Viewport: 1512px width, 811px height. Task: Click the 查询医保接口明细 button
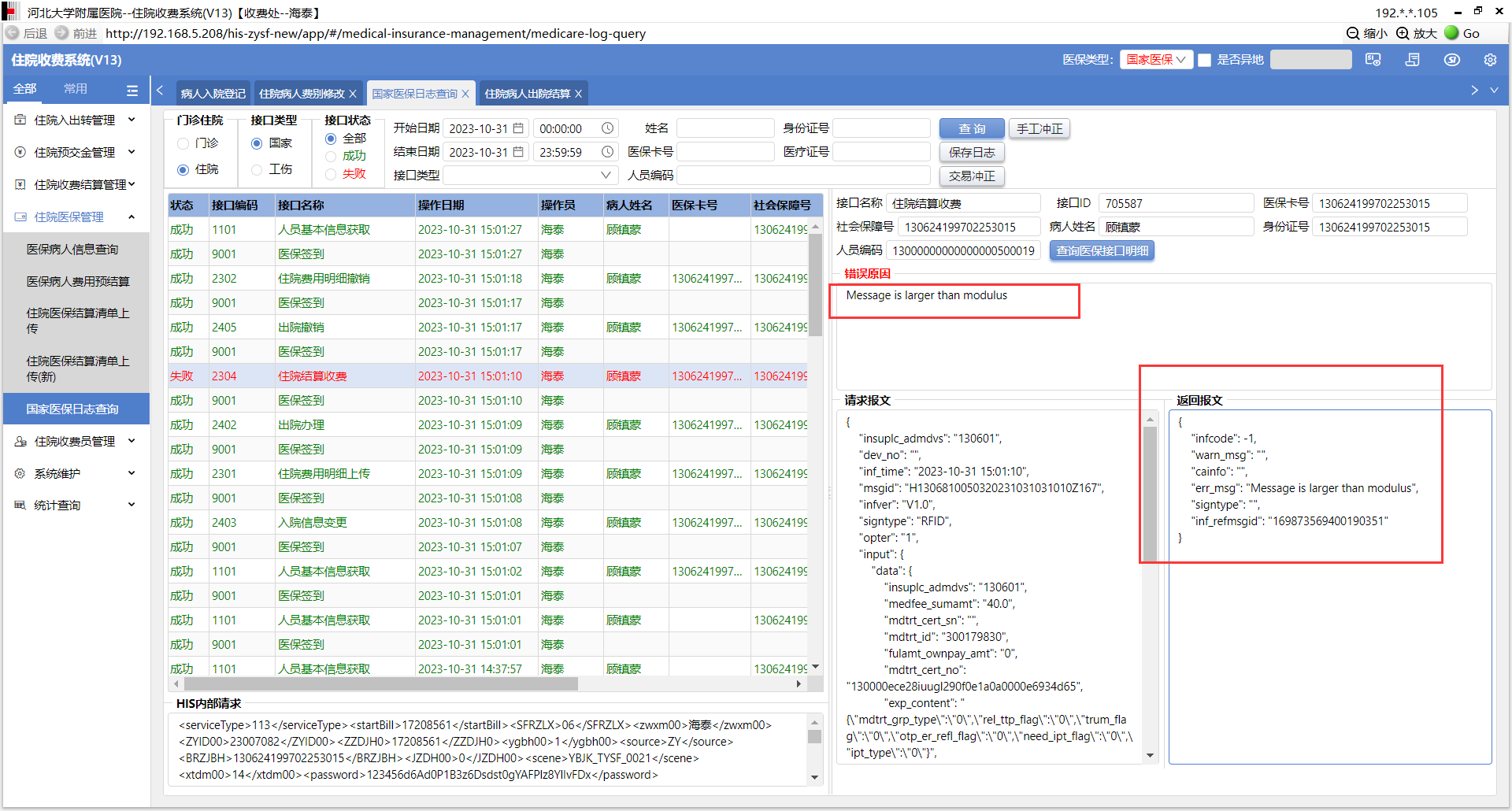pyautogui.click(x=1101, y=250)
